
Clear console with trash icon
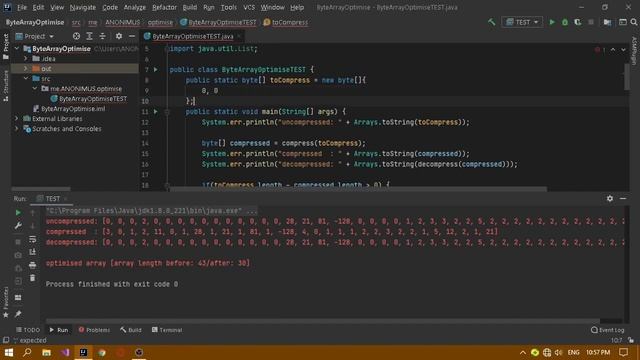(33, 278)
